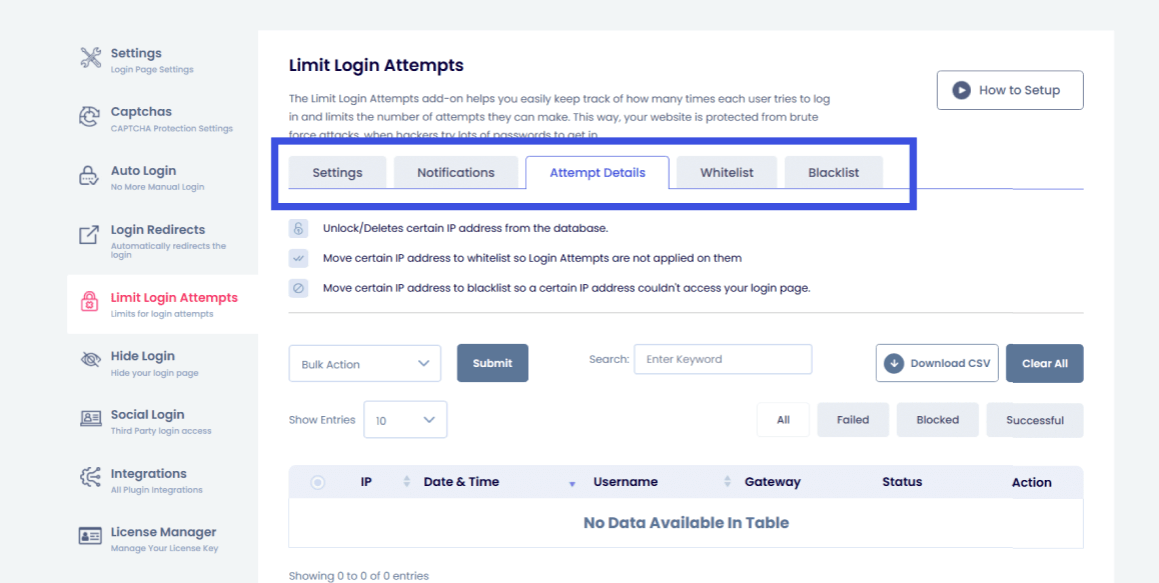Open the Bulk Action dropdown
Screen dimensions: 1159x583
click(364, 363)
